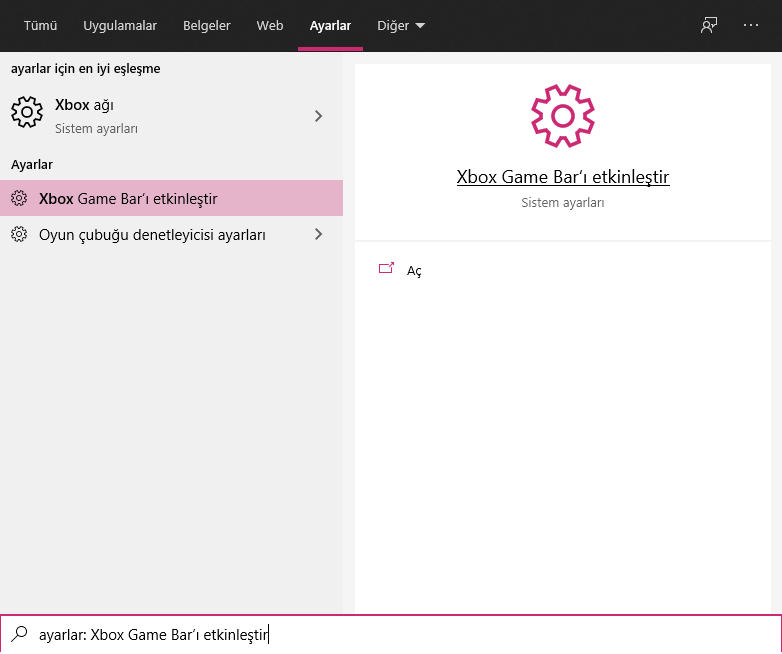Go to the Web tab
Image resolution: width=782 pixels, height=654 pixels.
pyautogui.click(x=270, y=26)
